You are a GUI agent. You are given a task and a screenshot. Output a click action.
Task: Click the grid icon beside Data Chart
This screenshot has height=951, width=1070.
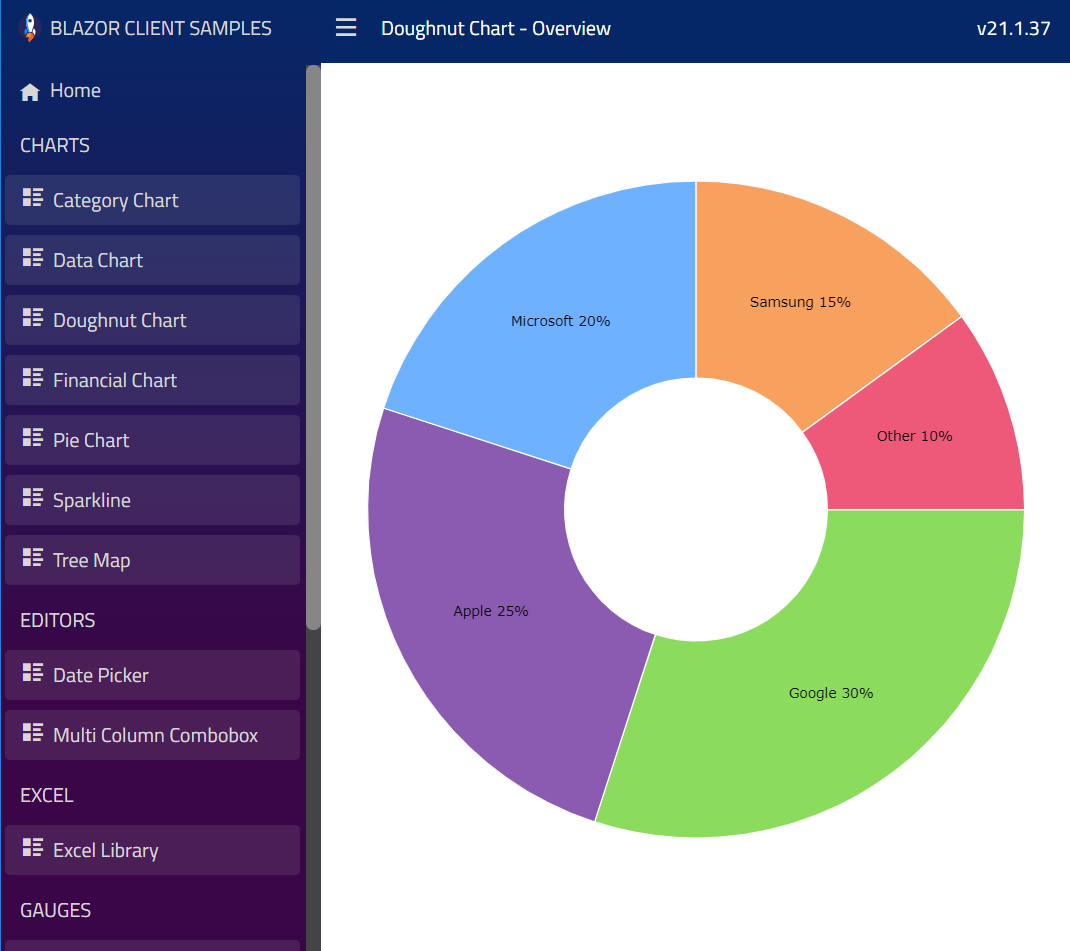33,258
